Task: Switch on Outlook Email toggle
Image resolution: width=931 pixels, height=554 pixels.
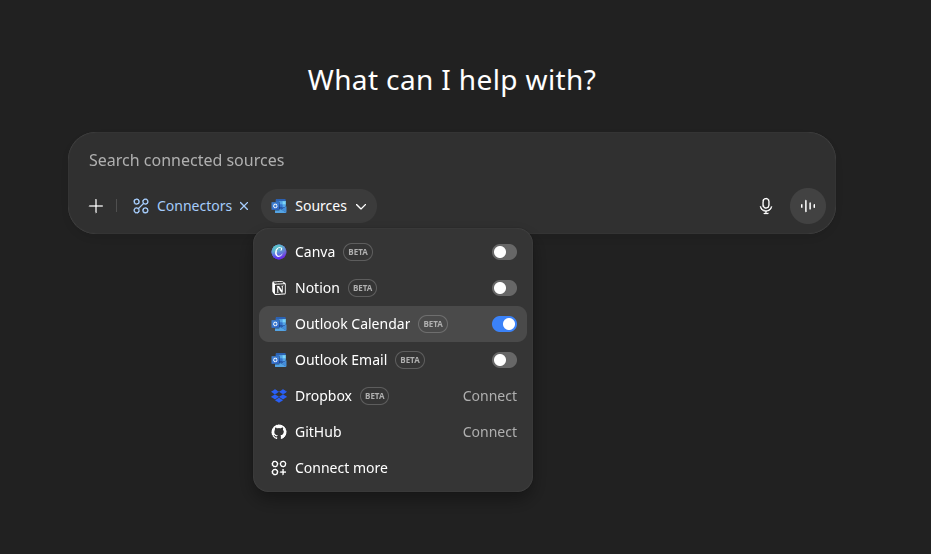Action: (x=504, y=360)
